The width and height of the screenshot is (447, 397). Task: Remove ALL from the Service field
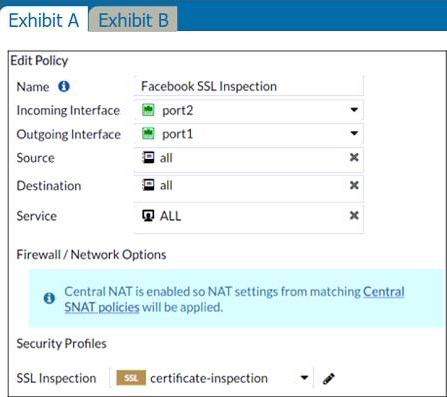point(354,216)
